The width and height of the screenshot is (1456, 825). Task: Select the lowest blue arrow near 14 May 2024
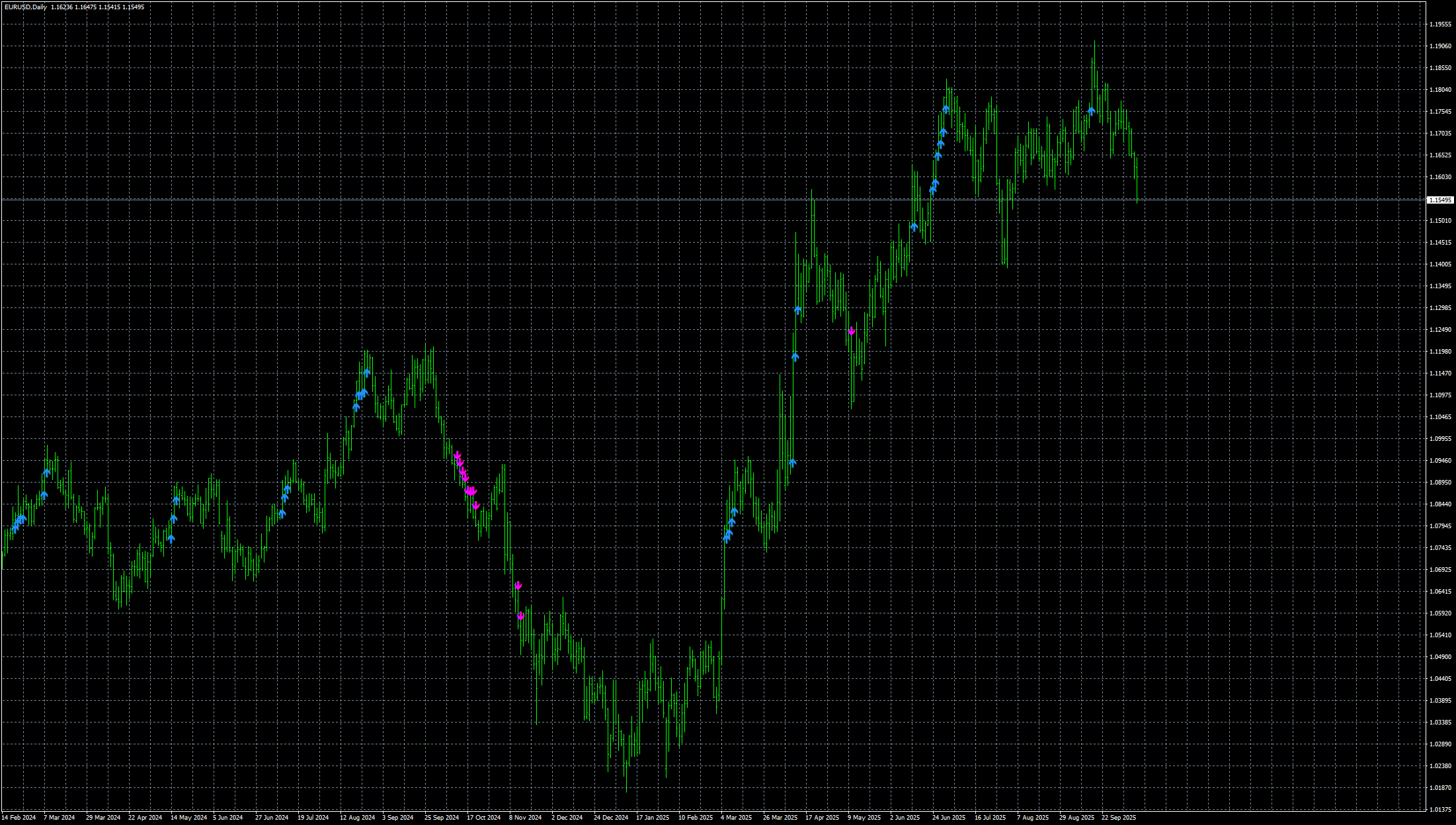[x=171, y=538]
